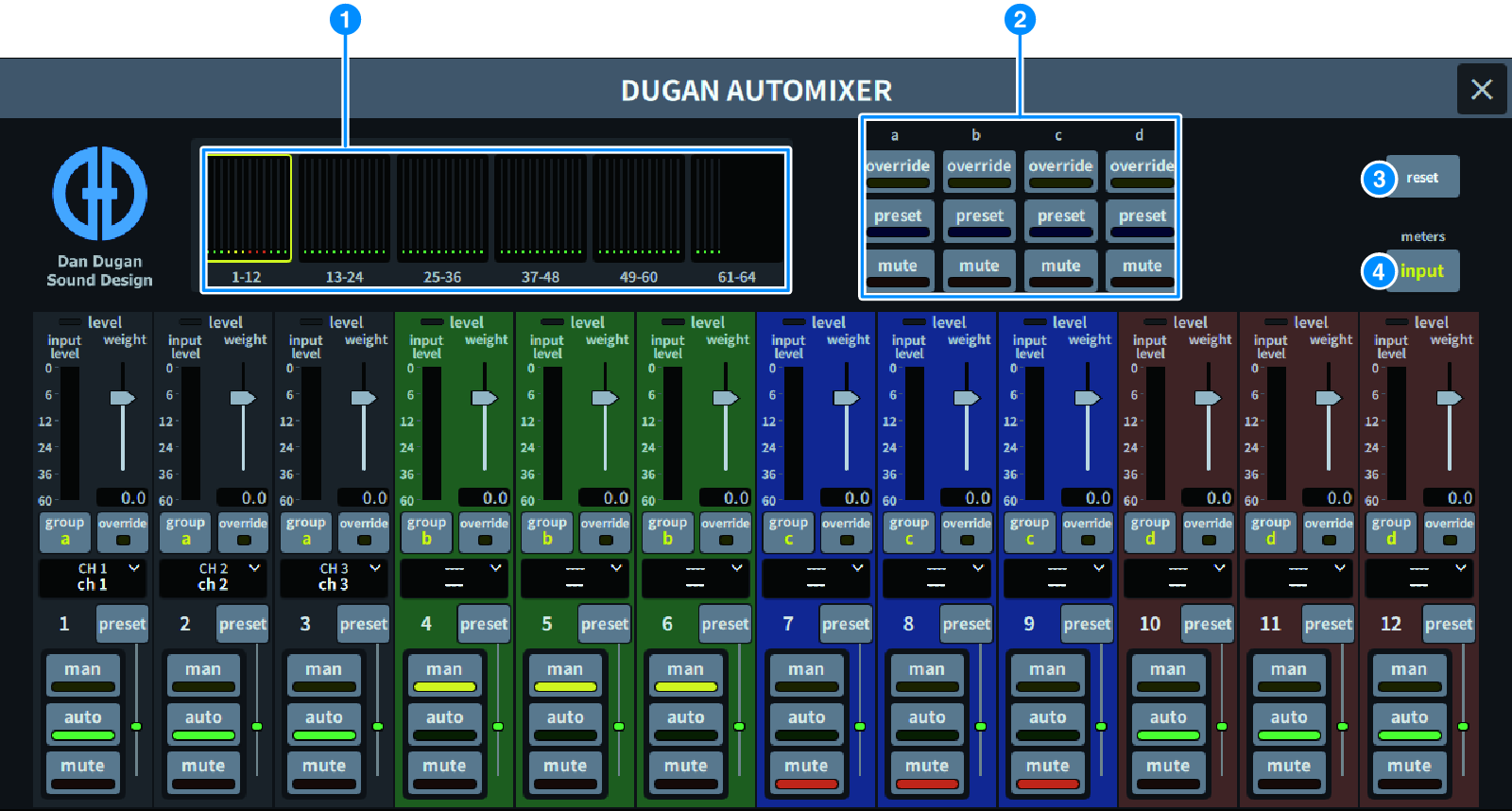Click channel 1 weight slider handle
1512x811 pixels.
pos(123,398)
